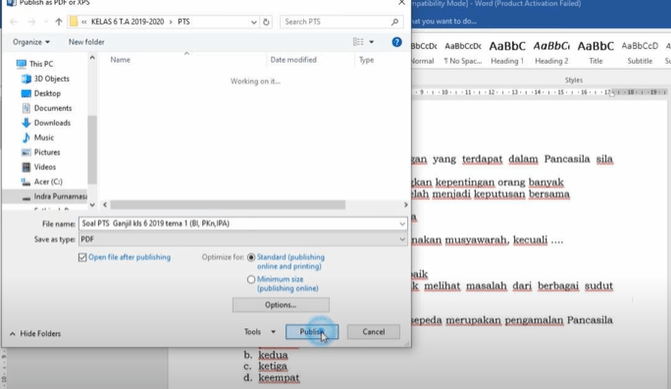Screen dimensions: 671x389
Task: Apply No Spacing style in Word
Action: [x=463, y=53]
